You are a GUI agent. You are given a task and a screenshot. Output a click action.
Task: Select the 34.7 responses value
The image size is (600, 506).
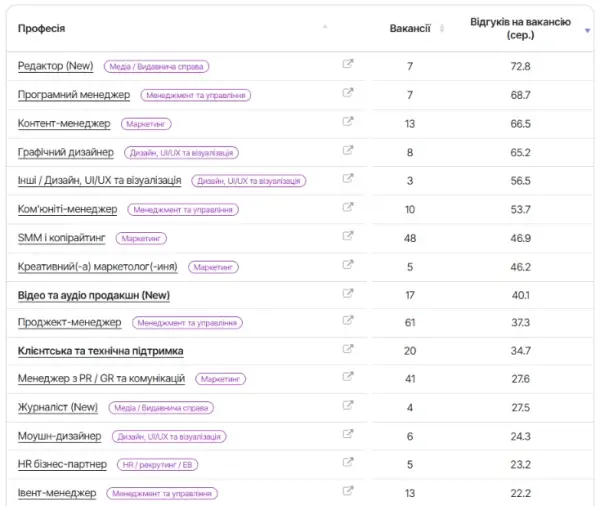[x=520, y=351]
